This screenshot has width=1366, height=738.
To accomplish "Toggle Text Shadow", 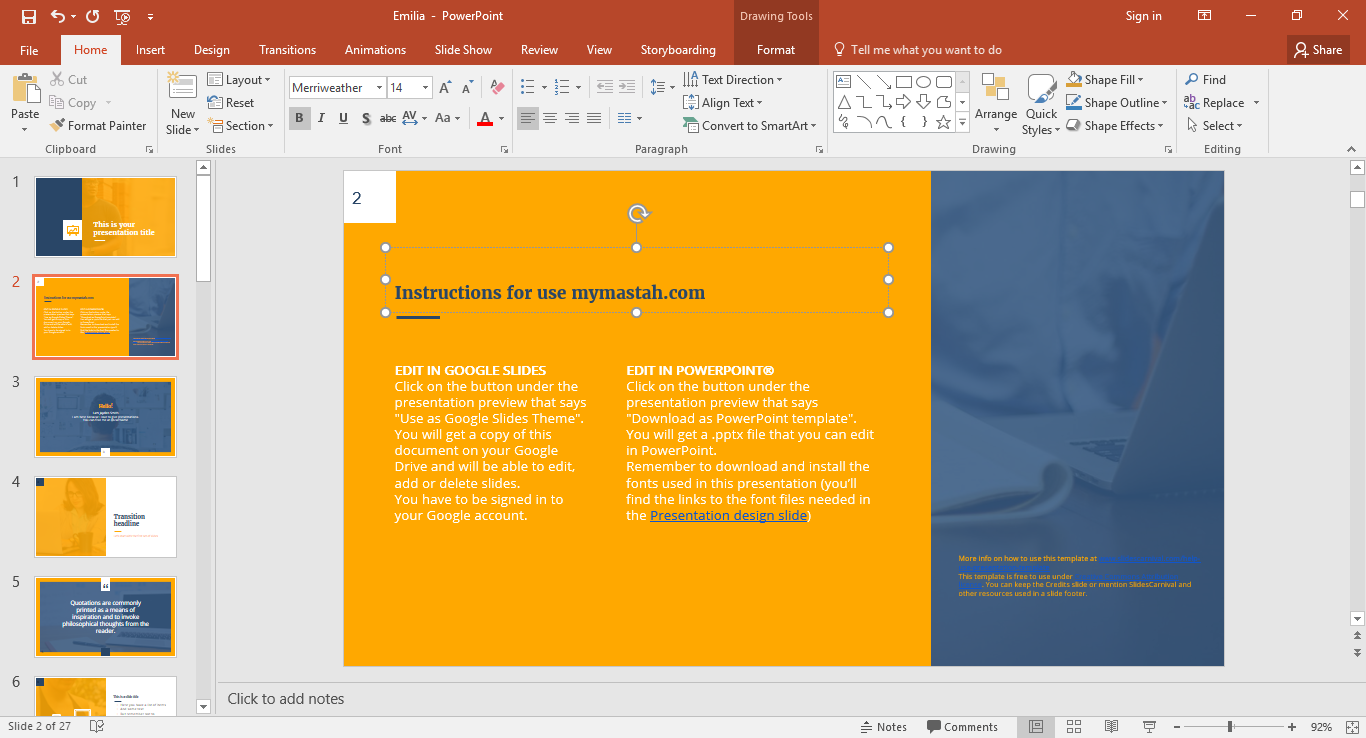I will [366, 118].
